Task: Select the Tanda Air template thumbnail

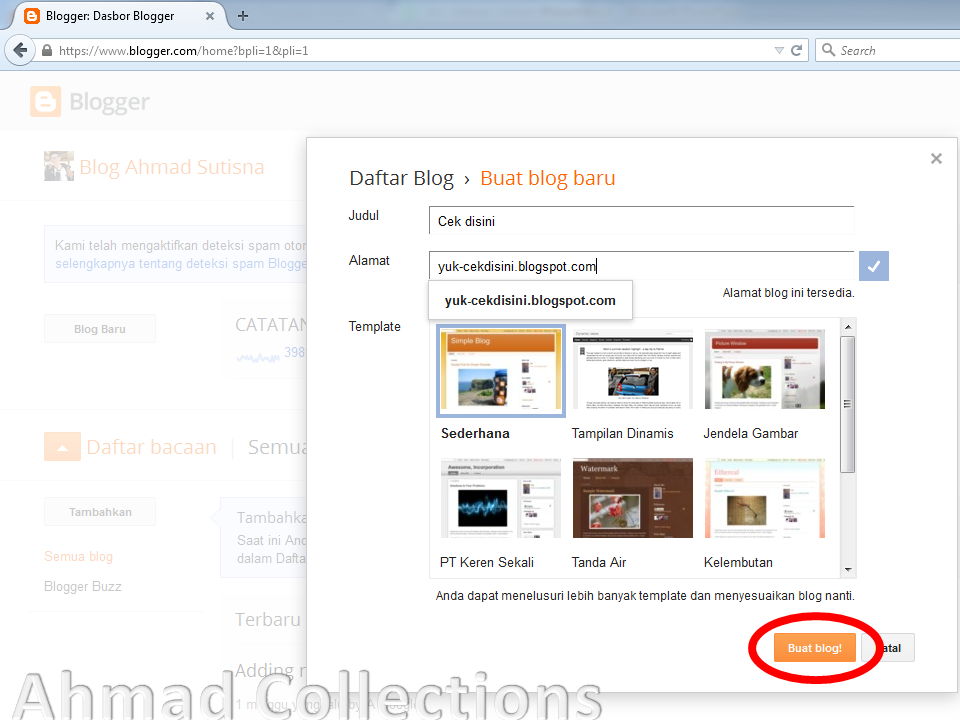Action: click(x=632, y=498)
